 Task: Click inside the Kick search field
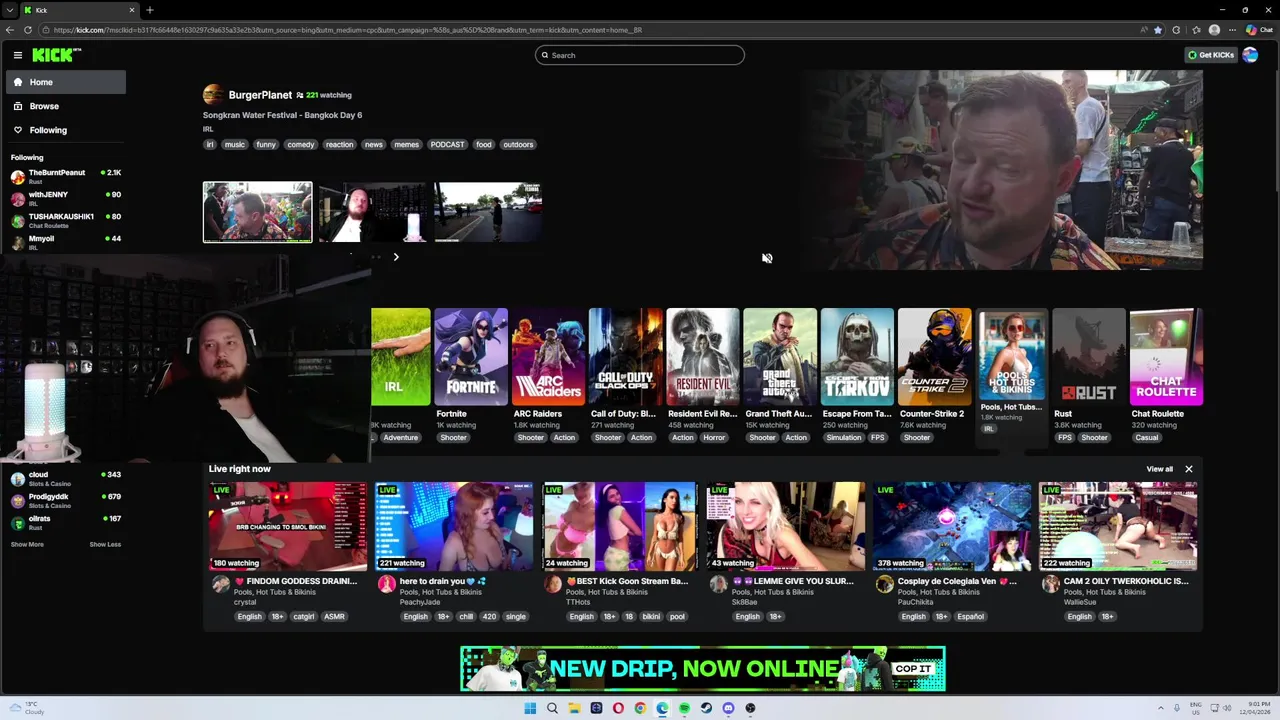pyautogui.click(x=640, y=55)
